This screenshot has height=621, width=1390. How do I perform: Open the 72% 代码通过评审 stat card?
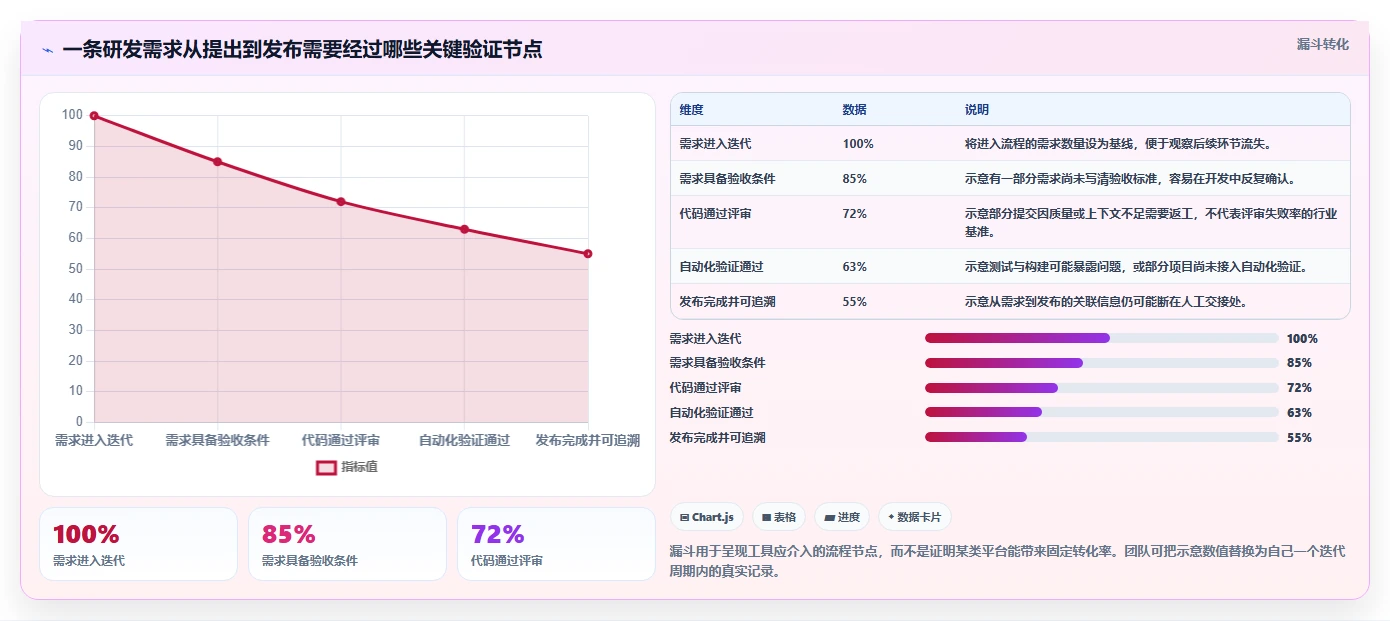pos(556,544)
